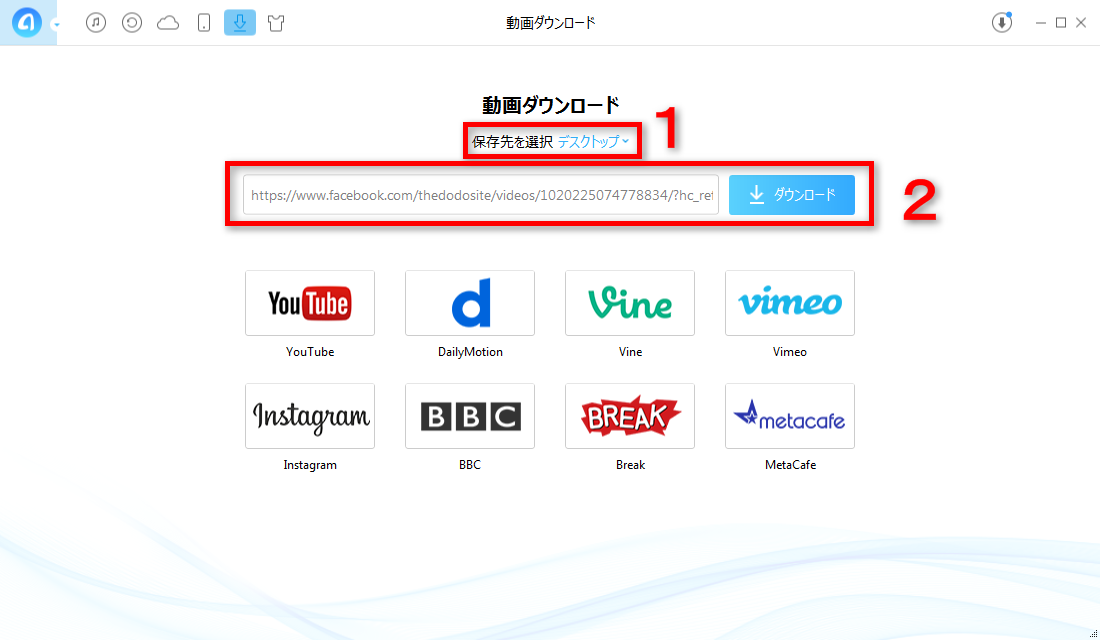This screenshot has width=1100, height=640.
Task: Open the T-shirt skin theme icon
Action: 276,22
